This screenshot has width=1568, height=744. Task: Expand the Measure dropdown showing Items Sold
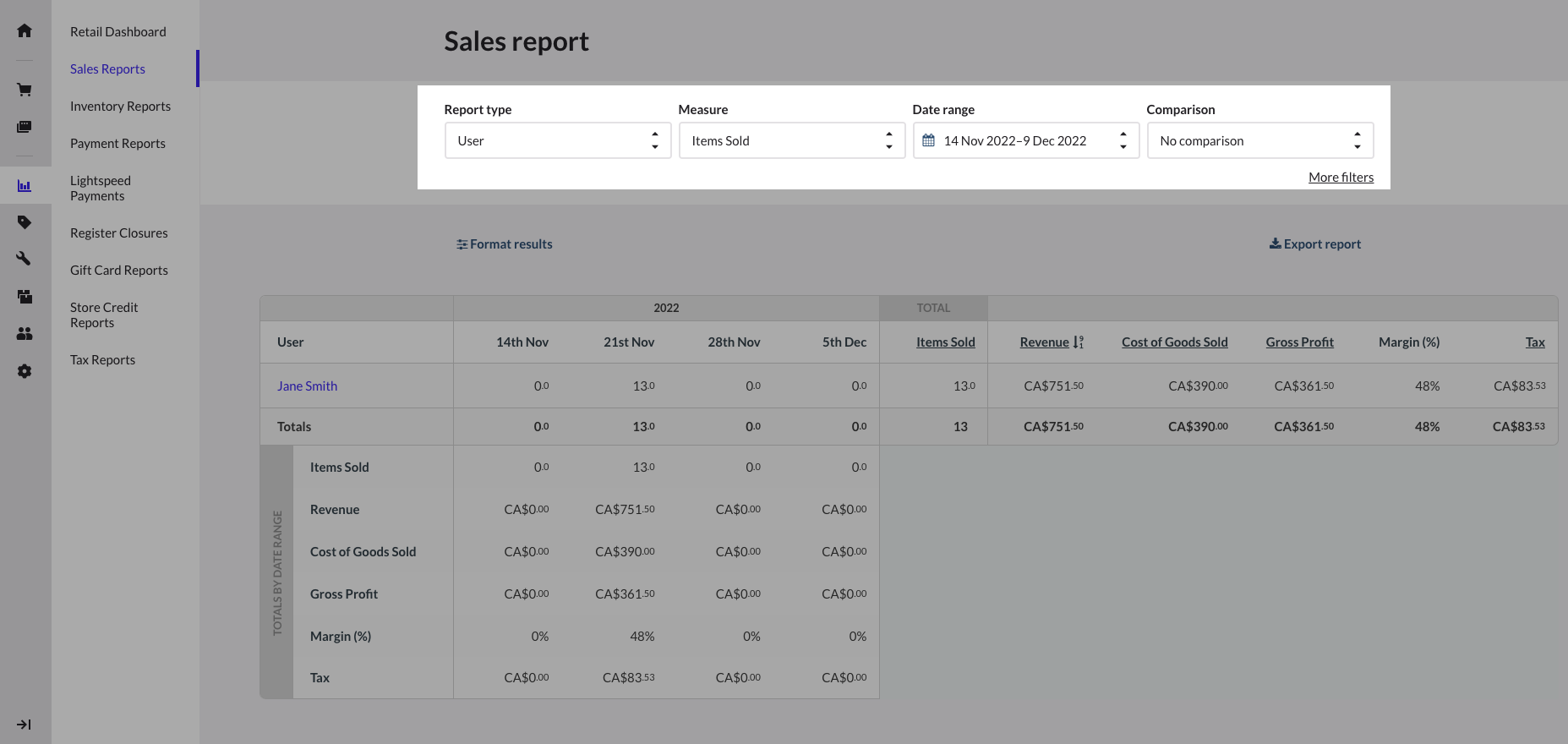pyautogui.click(x=791, y=140)
